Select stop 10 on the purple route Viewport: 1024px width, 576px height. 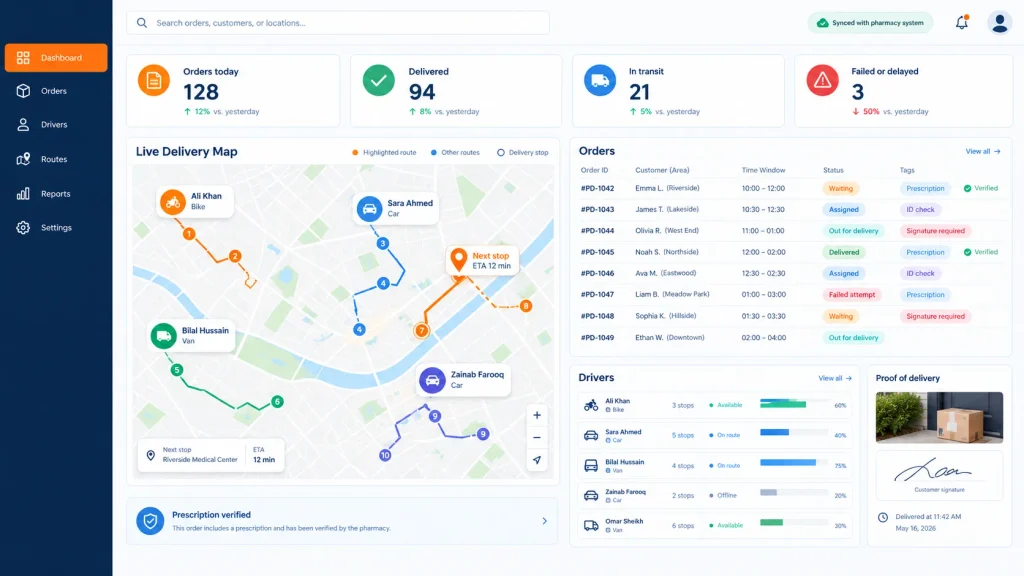click(x=385, y=455)
